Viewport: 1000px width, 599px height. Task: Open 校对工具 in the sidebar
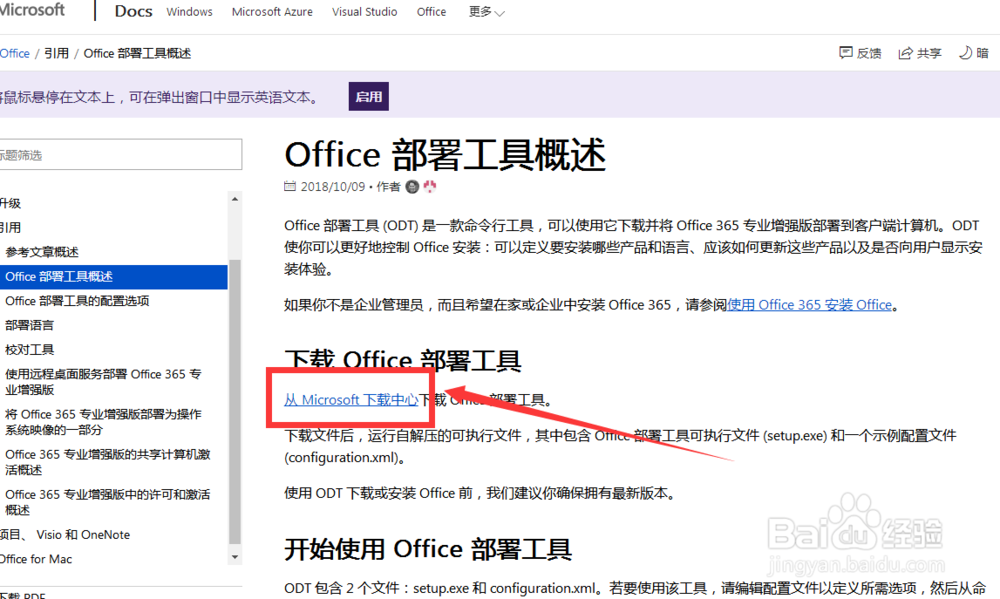29,350
